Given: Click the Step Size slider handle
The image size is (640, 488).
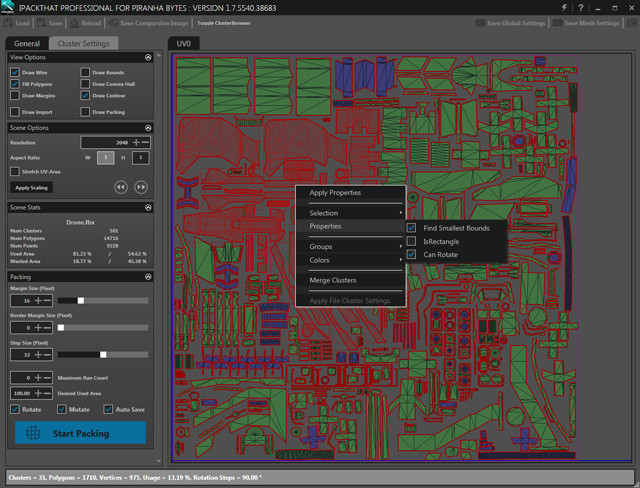Looking at the screenshot, I should (103, 354).
